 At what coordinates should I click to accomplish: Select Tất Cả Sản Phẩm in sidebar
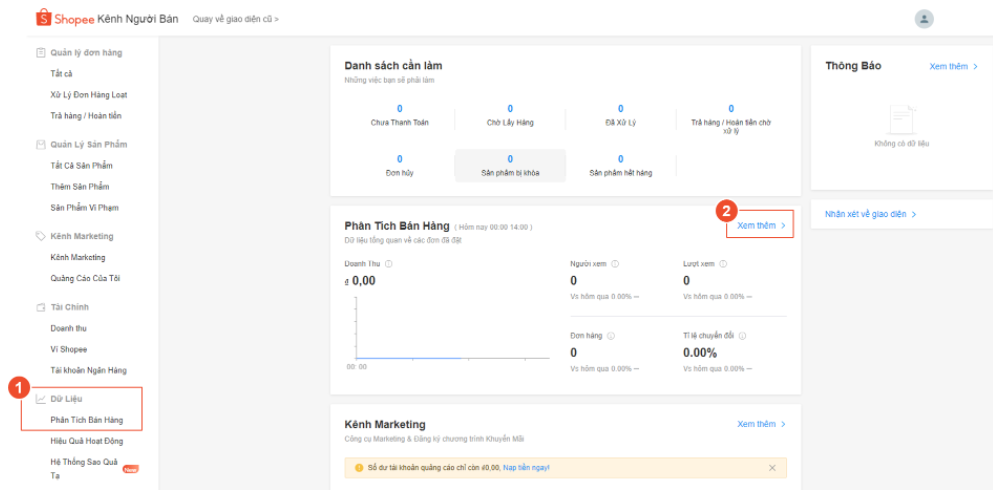[81, 165]
